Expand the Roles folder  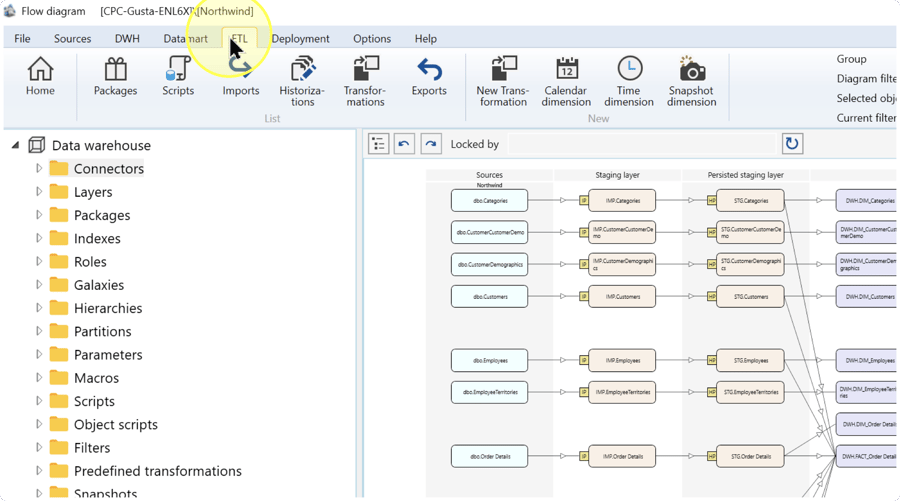[38, 261]
